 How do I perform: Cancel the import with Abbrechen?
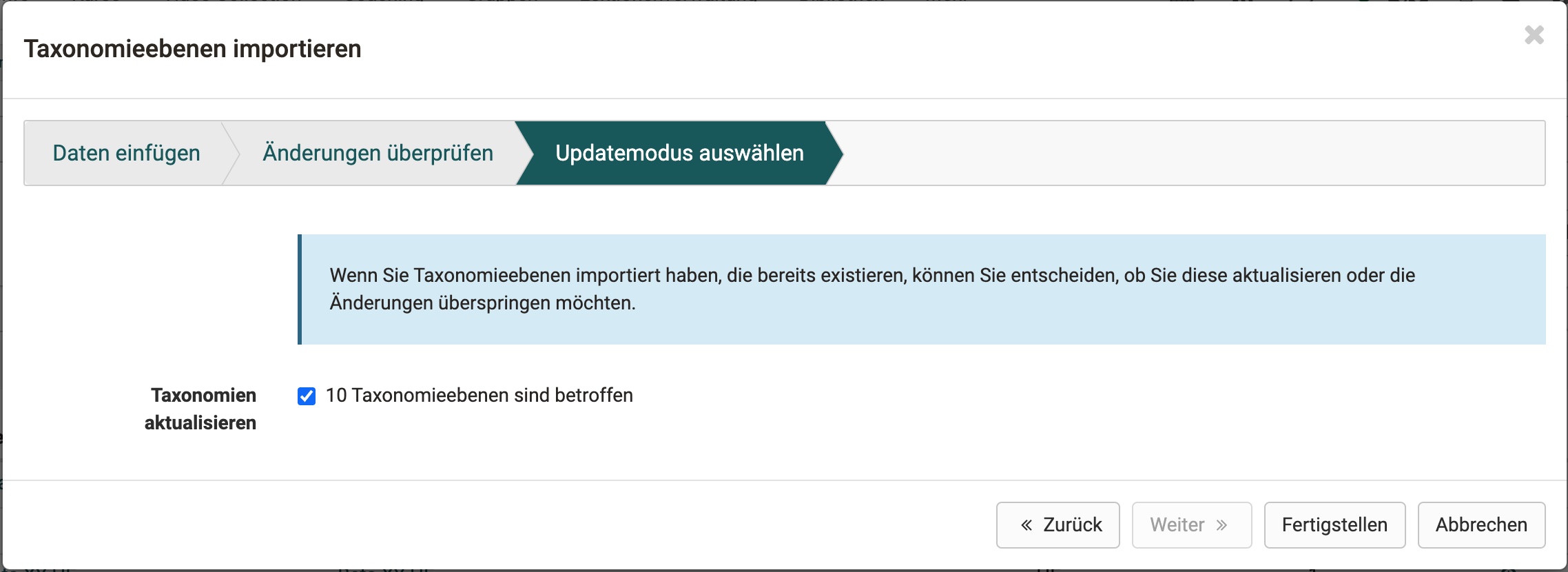[x=1481, y=524]
